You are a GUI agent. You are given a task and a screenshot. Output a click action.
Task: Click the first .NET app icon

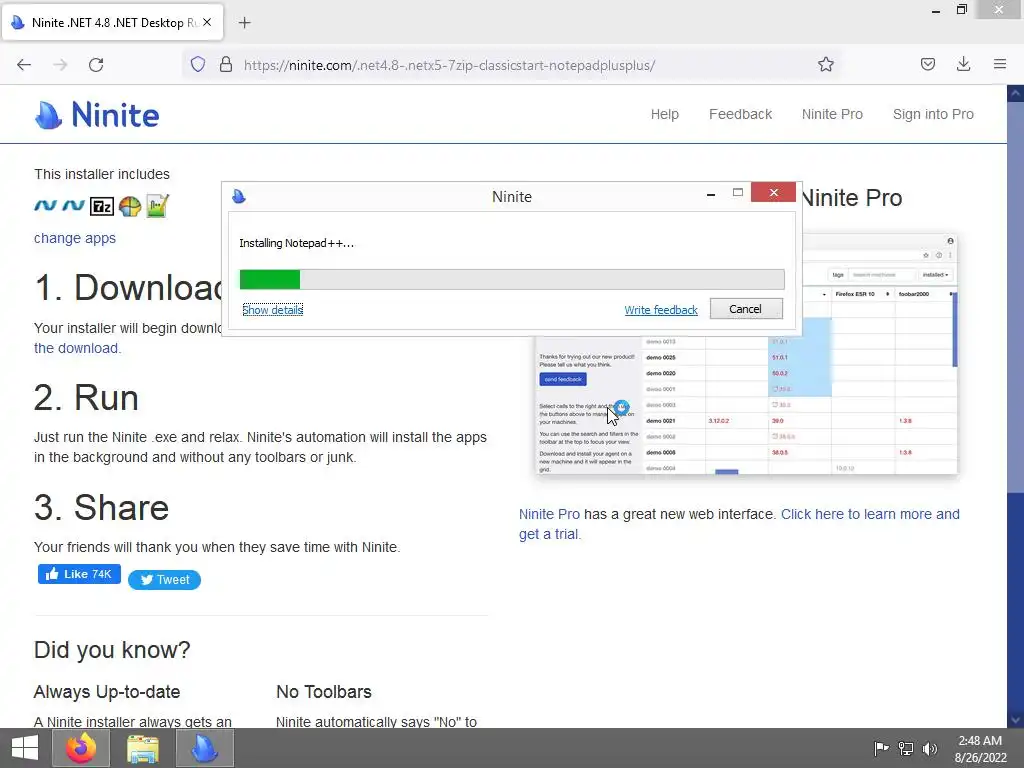coord(45,206)
